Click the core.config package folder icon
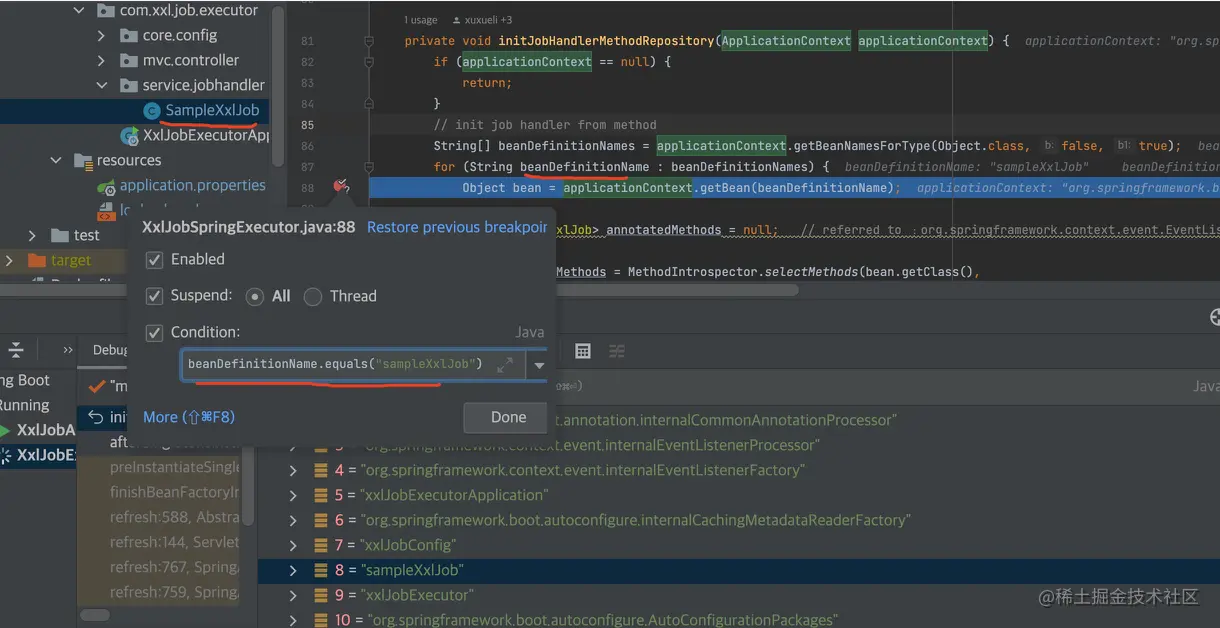Viewport: 1220px width, 628px height. 128,35
